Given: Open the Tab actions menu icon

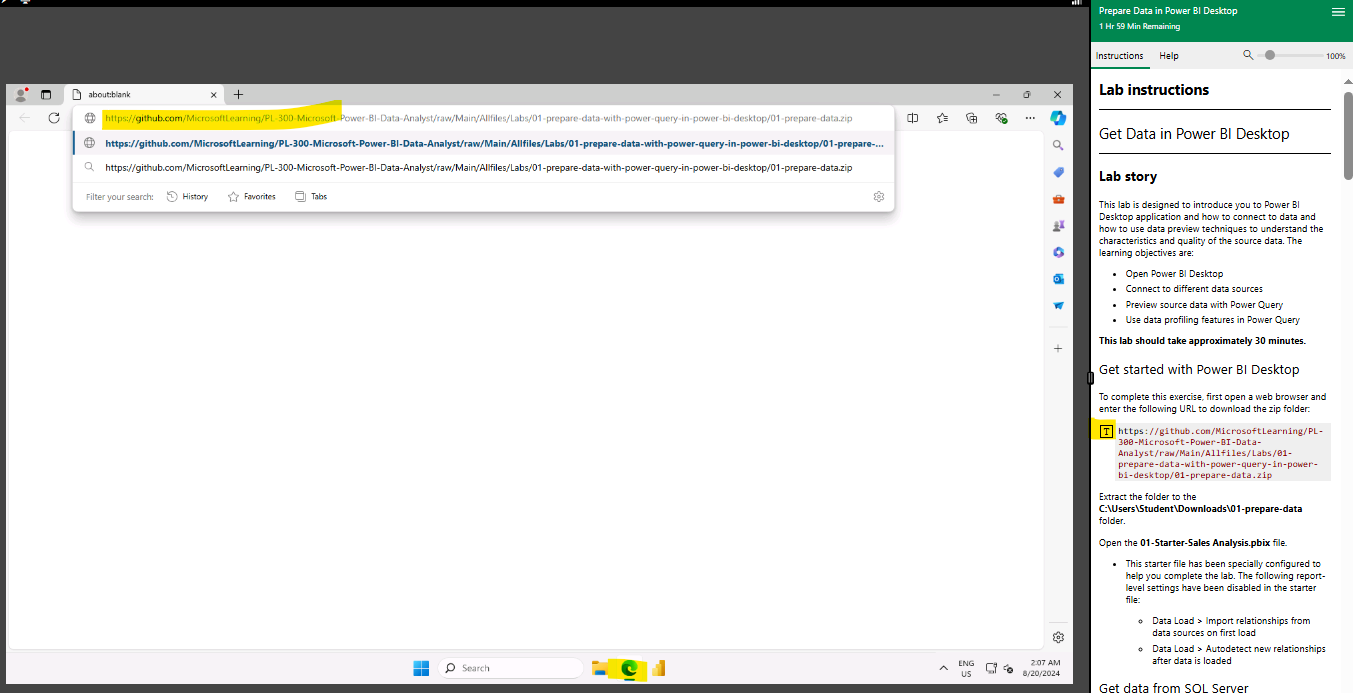Looking at the screenshot, I should [x=46, y=94].
